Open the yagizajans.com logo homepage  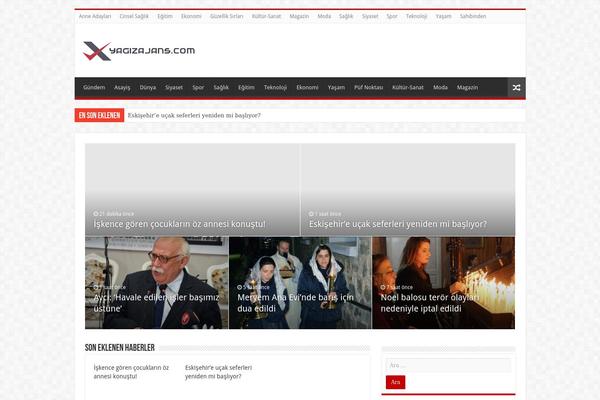point(139,51)
